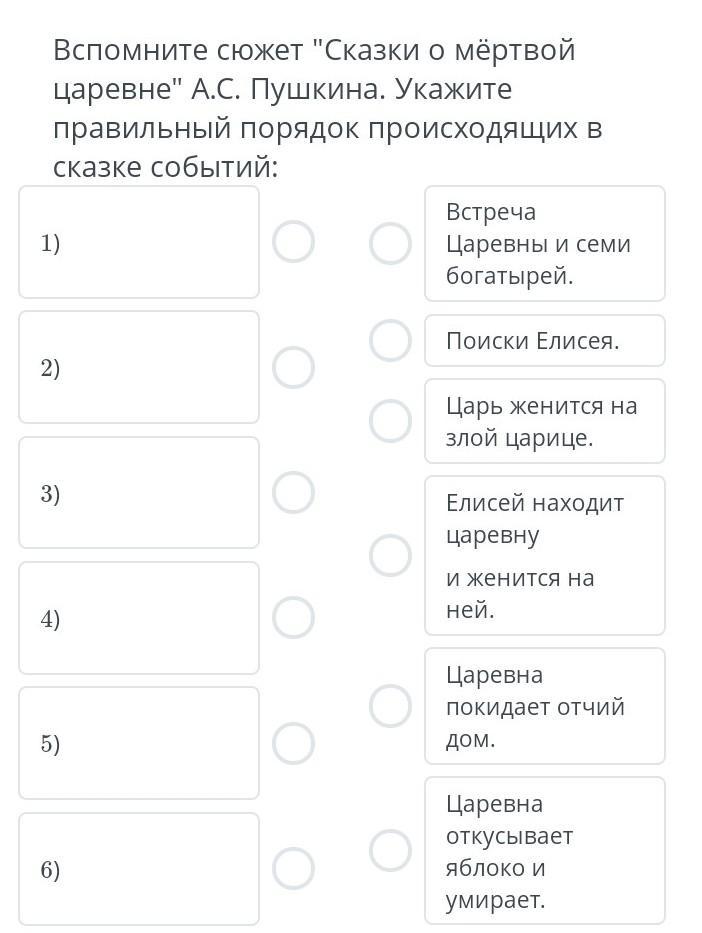Viewport: 702px width, 933px height.
Task: Select the circle connector beside slot 3)
Action: 293,493
